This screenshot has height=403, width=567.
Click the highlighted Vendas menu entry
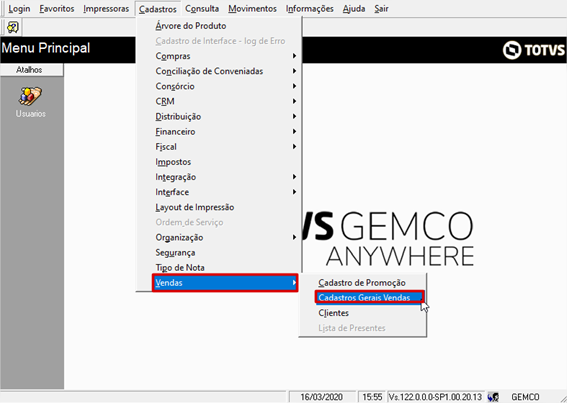point(225,283)
